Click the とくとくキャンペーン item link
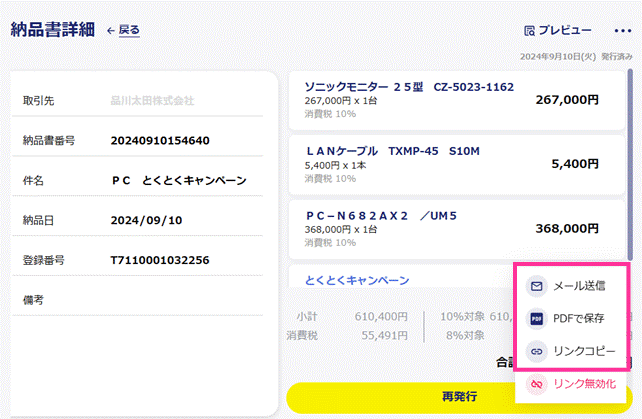 [x=357, y=280]
